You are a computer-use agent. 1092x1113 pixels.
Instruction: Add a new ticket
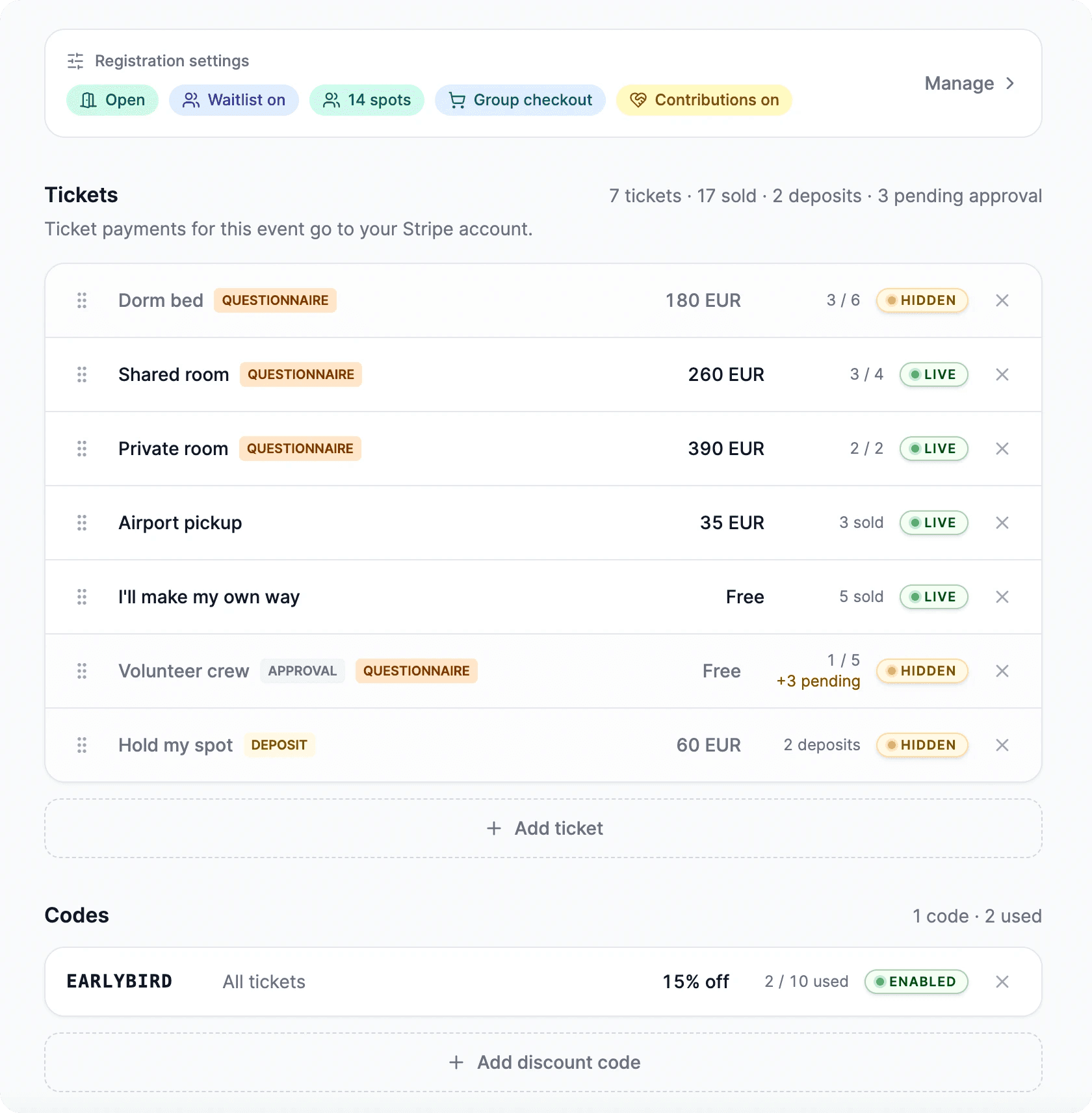point(543,828)
